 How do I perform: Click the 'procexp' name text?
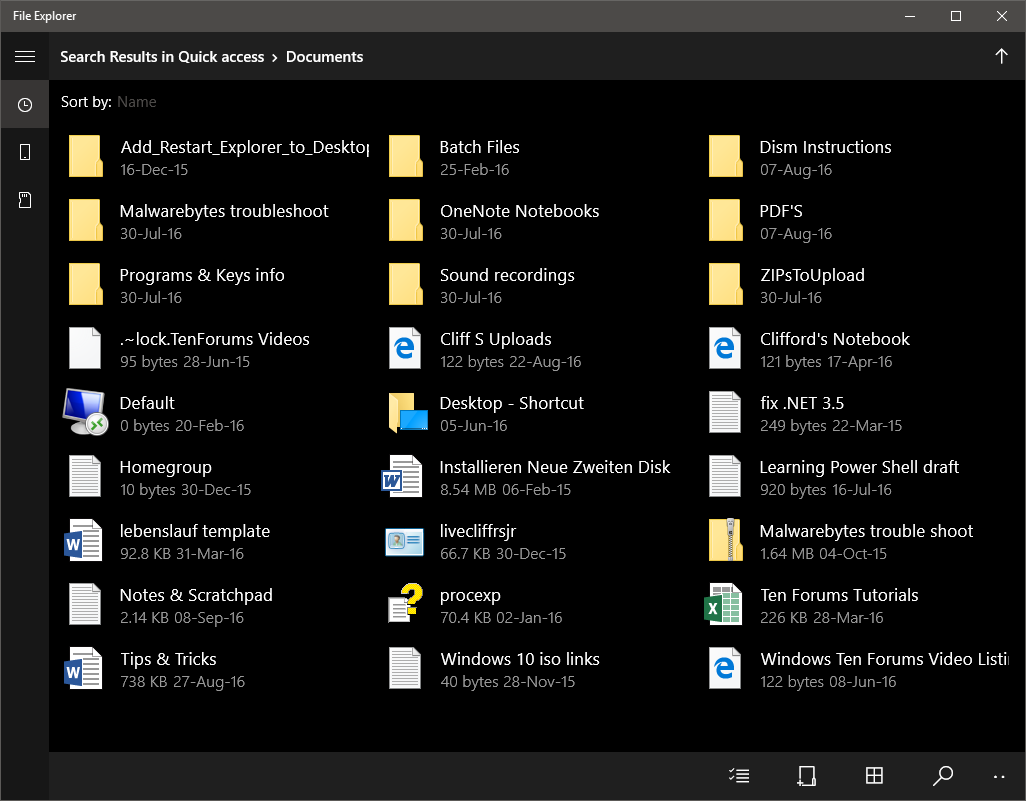[470, 596]
